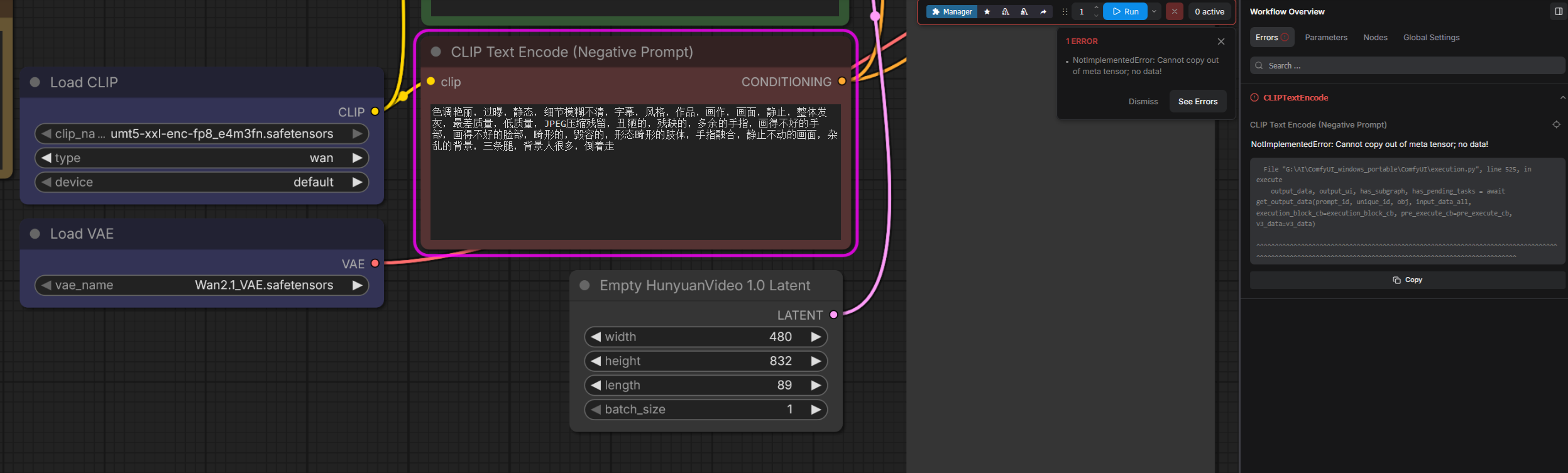This screenshot has height=473, width=1568.
Task: Click the VAE output port
Action: tap(375, 263)
